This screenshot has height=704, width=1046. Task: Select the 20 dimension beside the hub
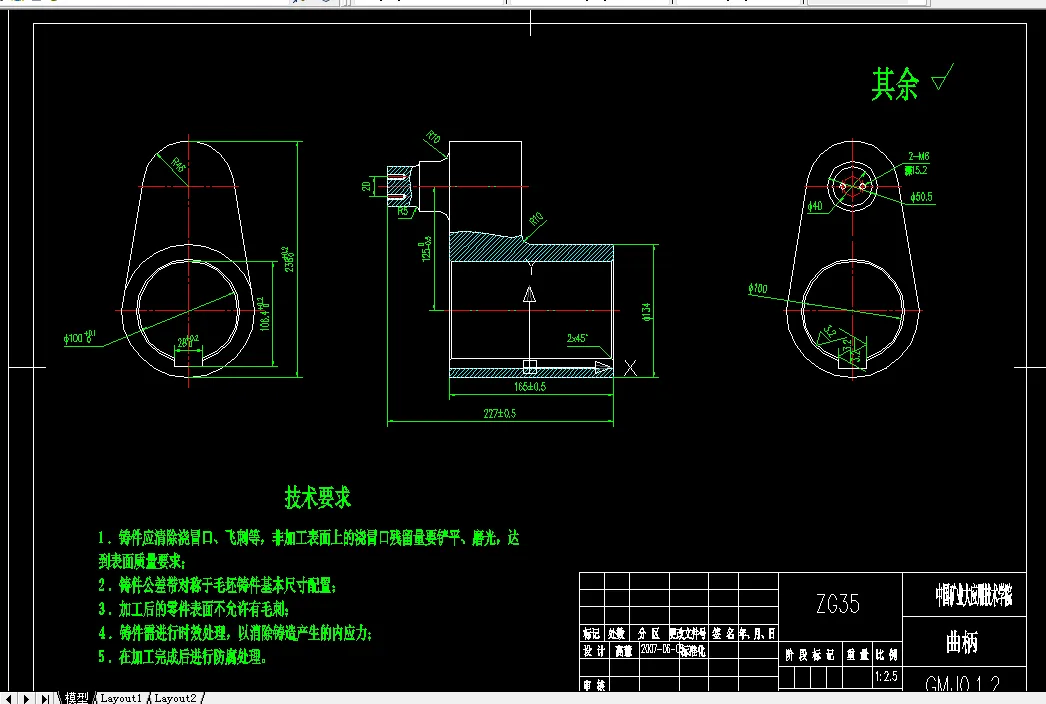pyautogui.click(x=366, y=186)
